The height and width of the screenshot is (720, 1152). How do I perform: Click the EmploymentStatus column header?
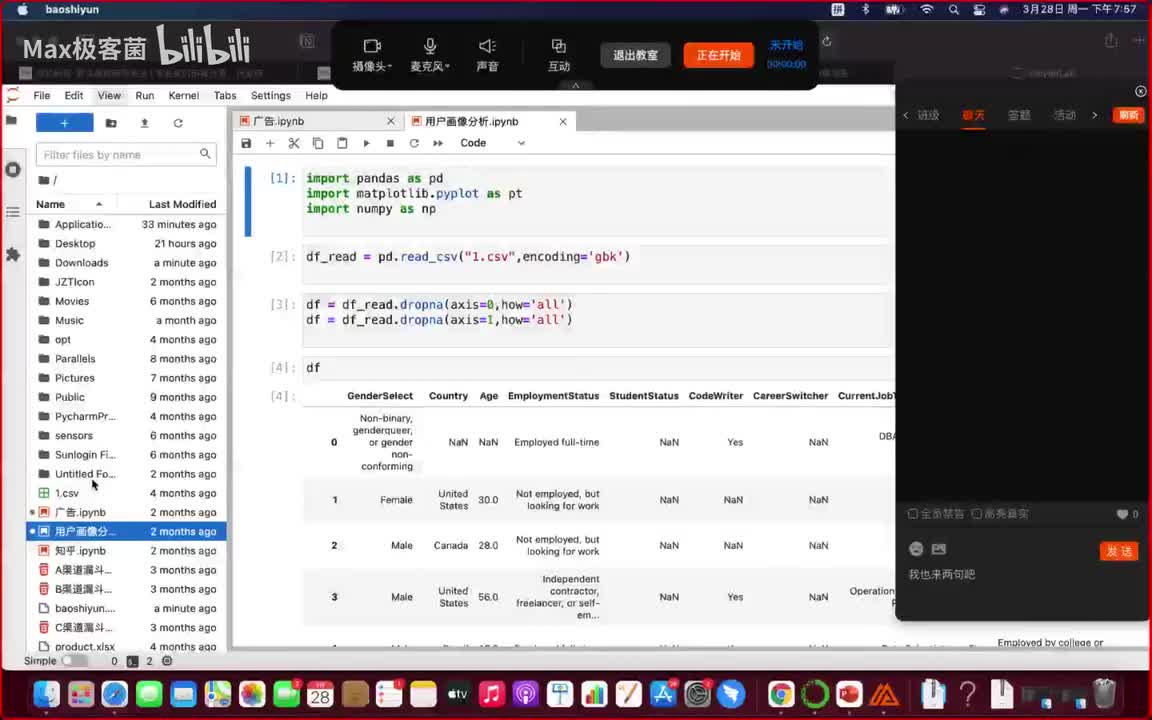[553, 396]
